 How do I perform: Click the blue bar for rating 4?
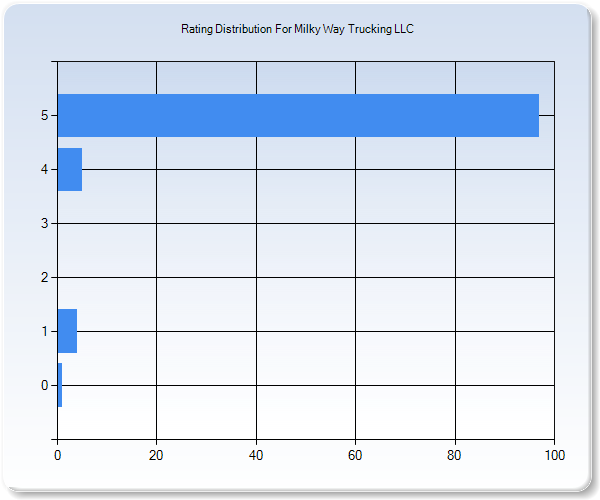tap(70, 169)
